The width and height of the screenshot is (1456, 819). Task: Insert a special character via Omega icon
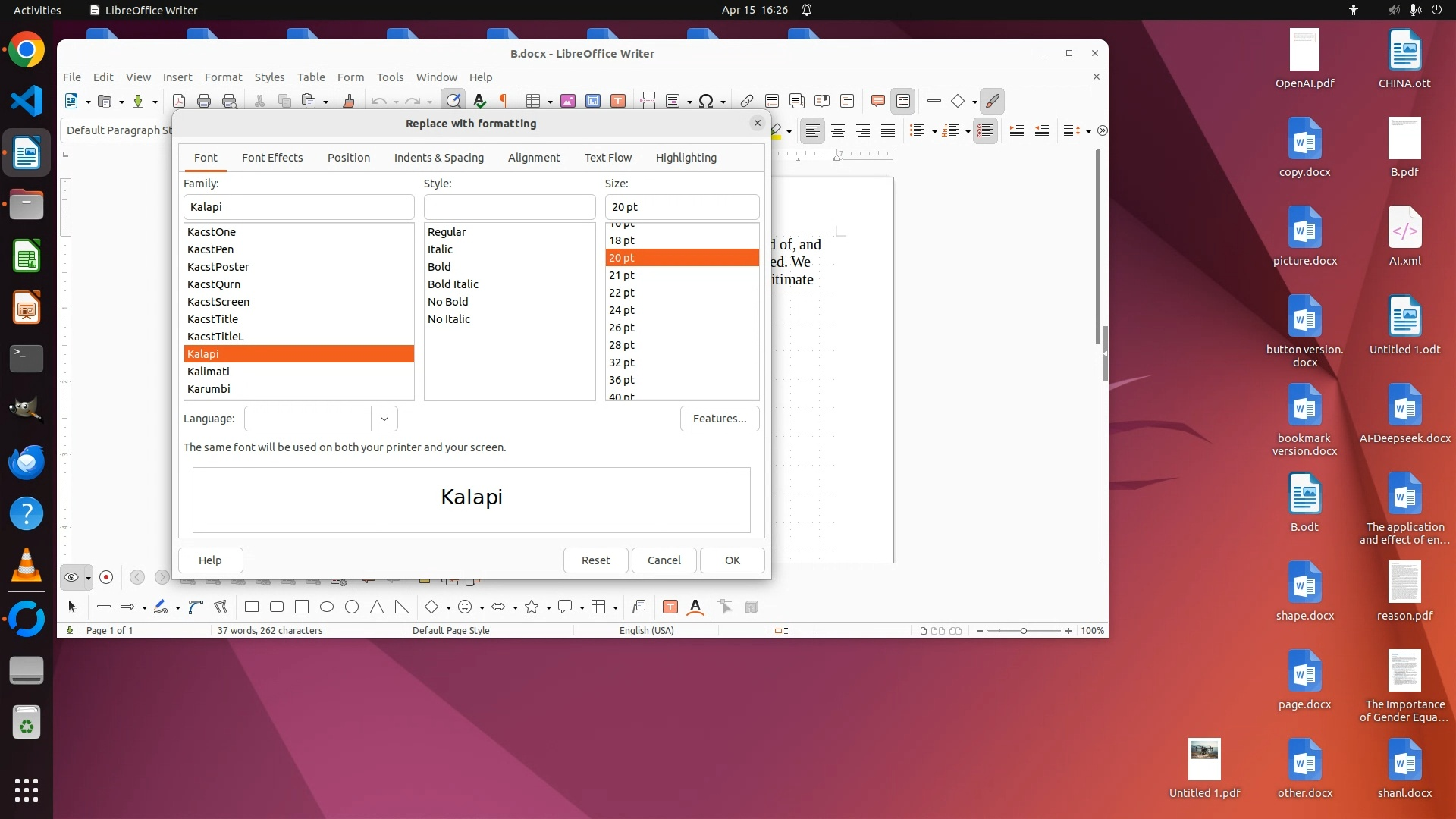click(x=705, y=101)
